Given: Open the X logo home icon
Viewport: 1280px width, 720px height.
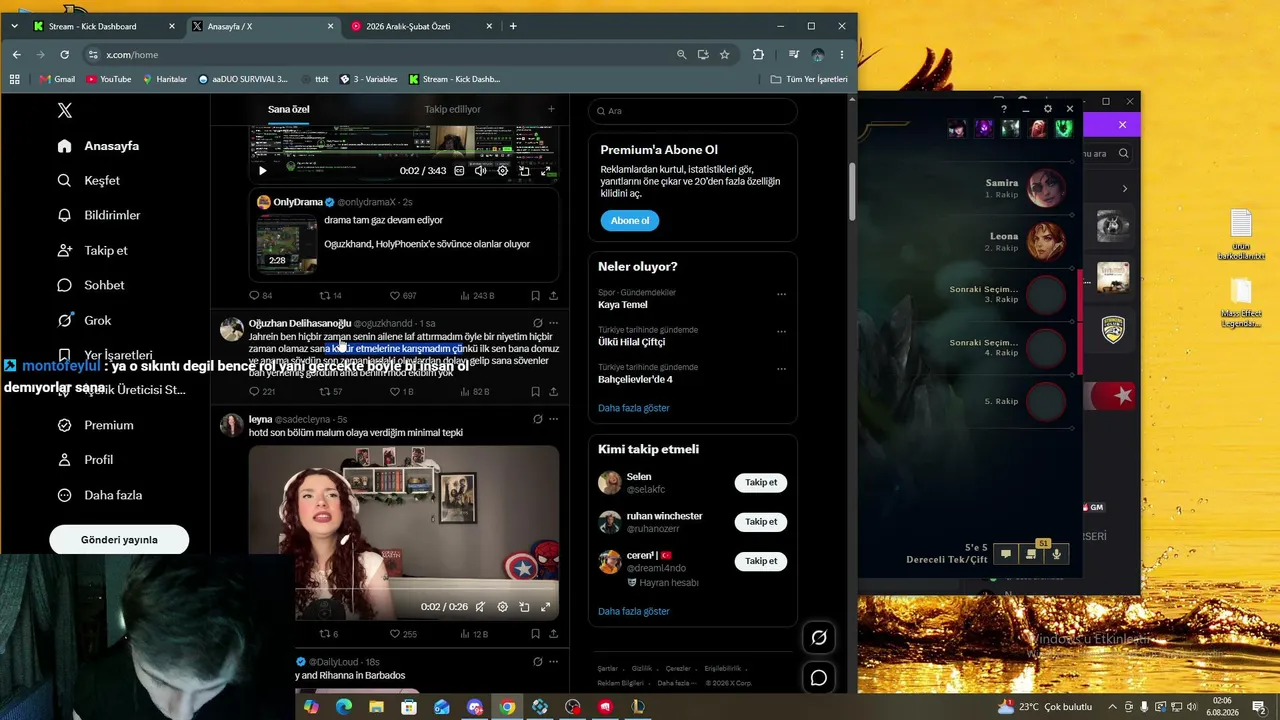Looking at the screenshot, I should (65, 111).
